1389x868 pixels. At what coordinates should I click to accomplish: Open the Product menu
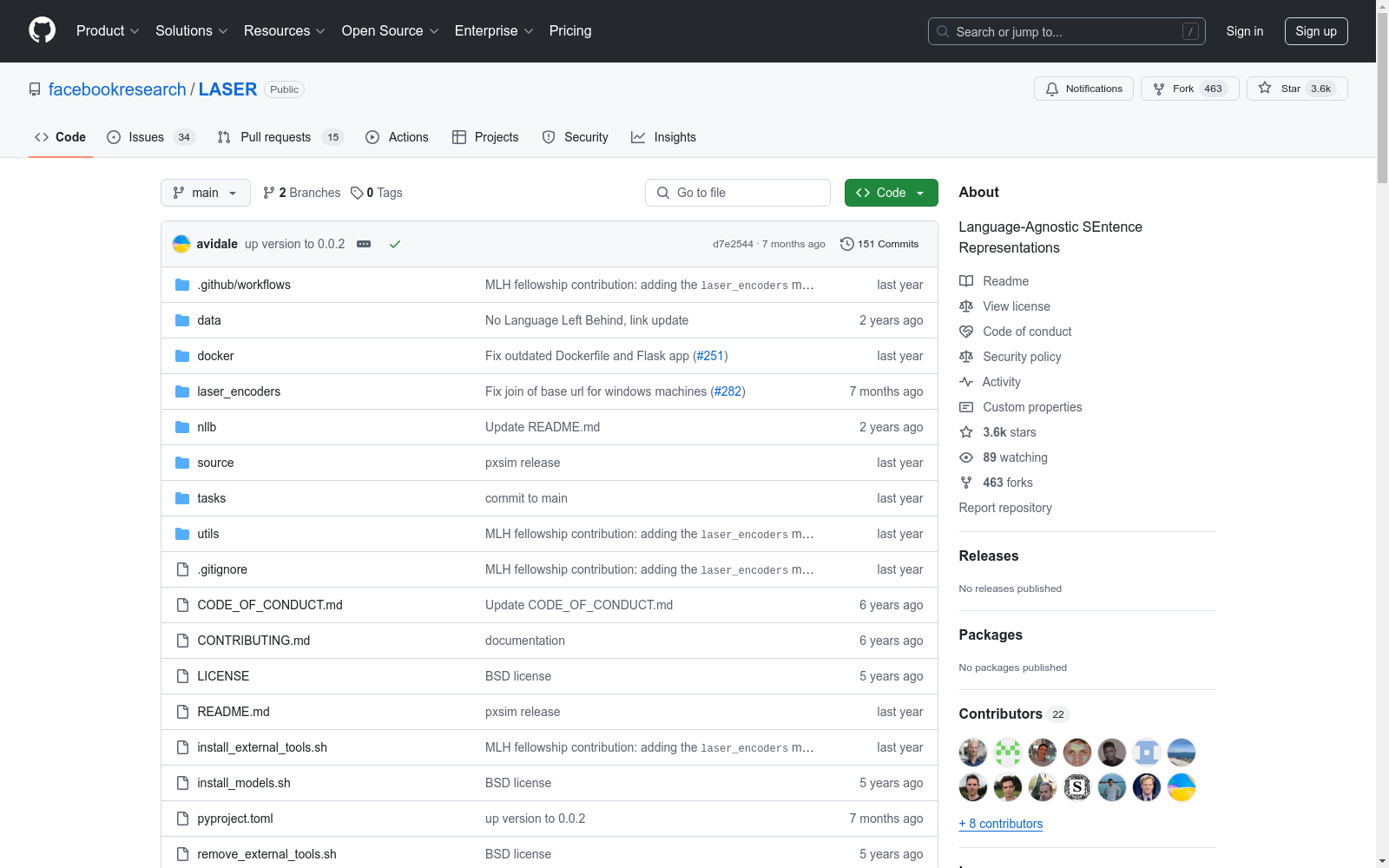point(108,31)
